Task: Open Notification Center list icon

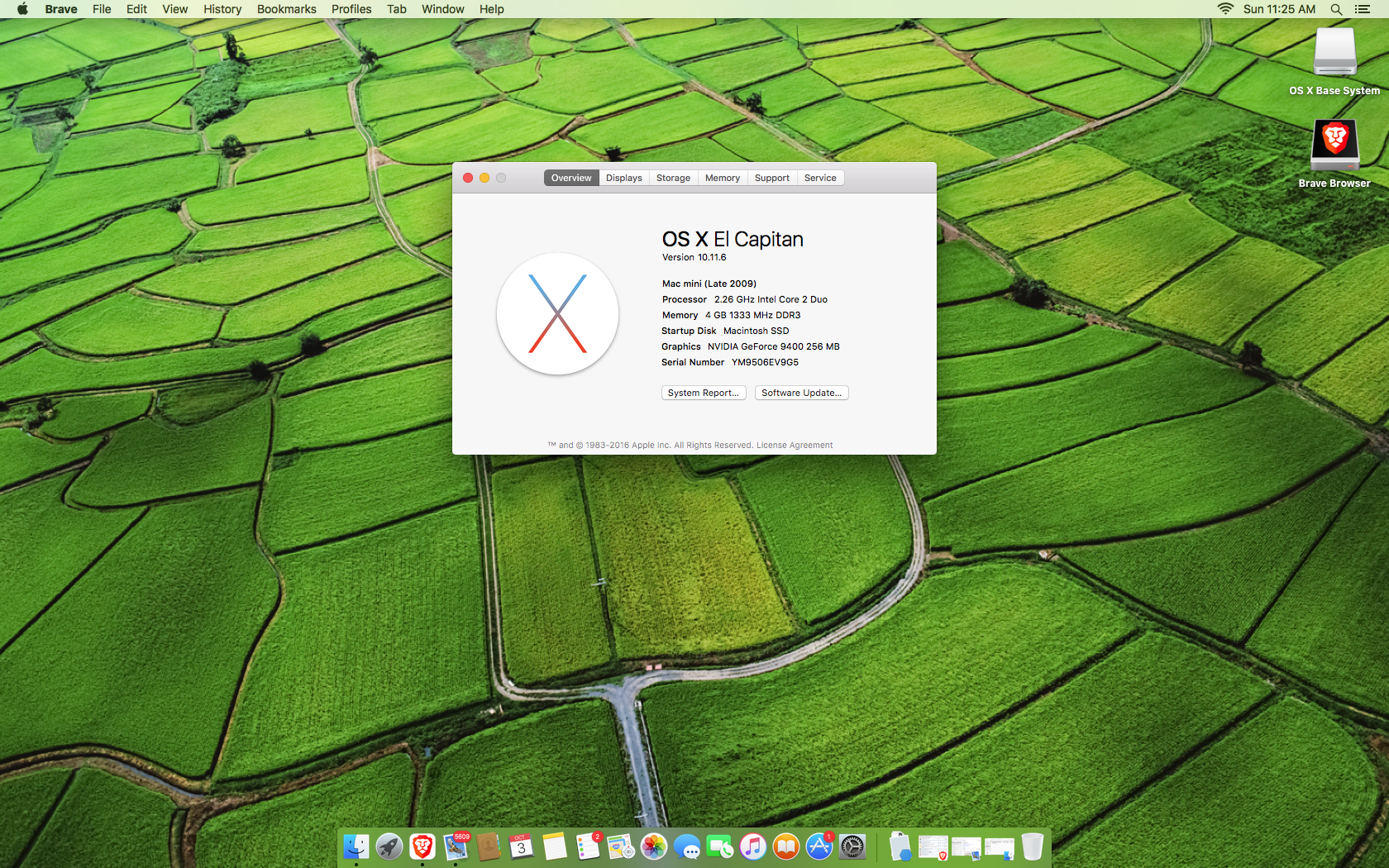Action: point(1363,9)
